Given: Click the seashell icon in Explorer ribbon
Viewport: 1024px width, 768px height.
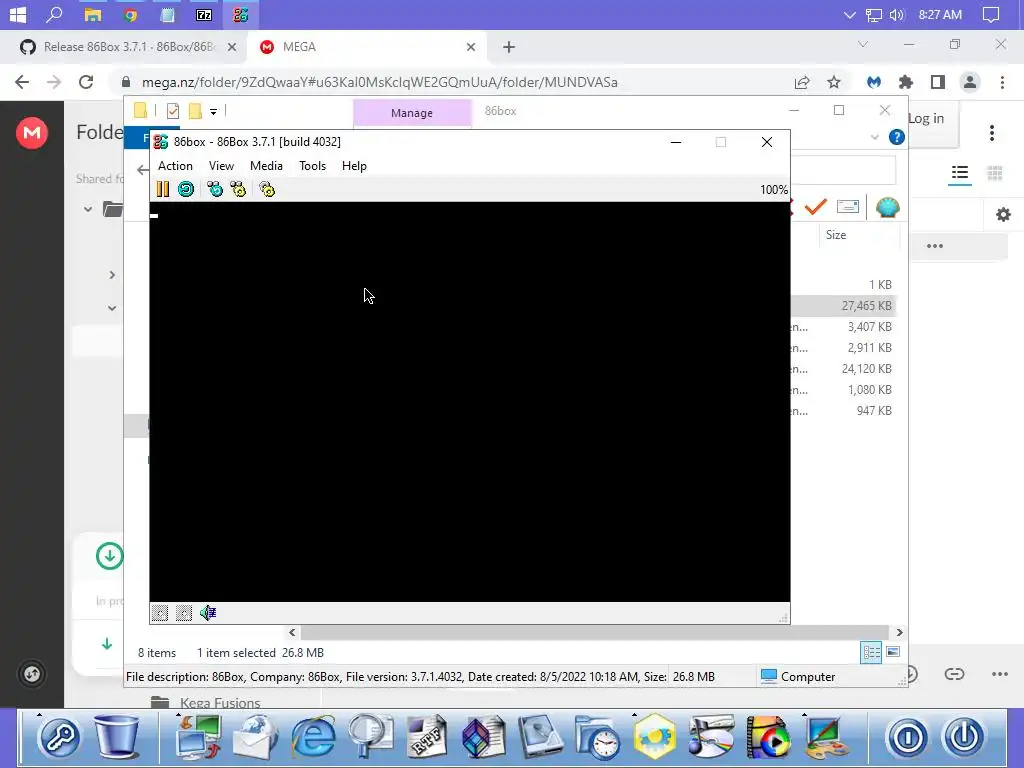Looking at the screenshot, I should [x=888, y=207].
